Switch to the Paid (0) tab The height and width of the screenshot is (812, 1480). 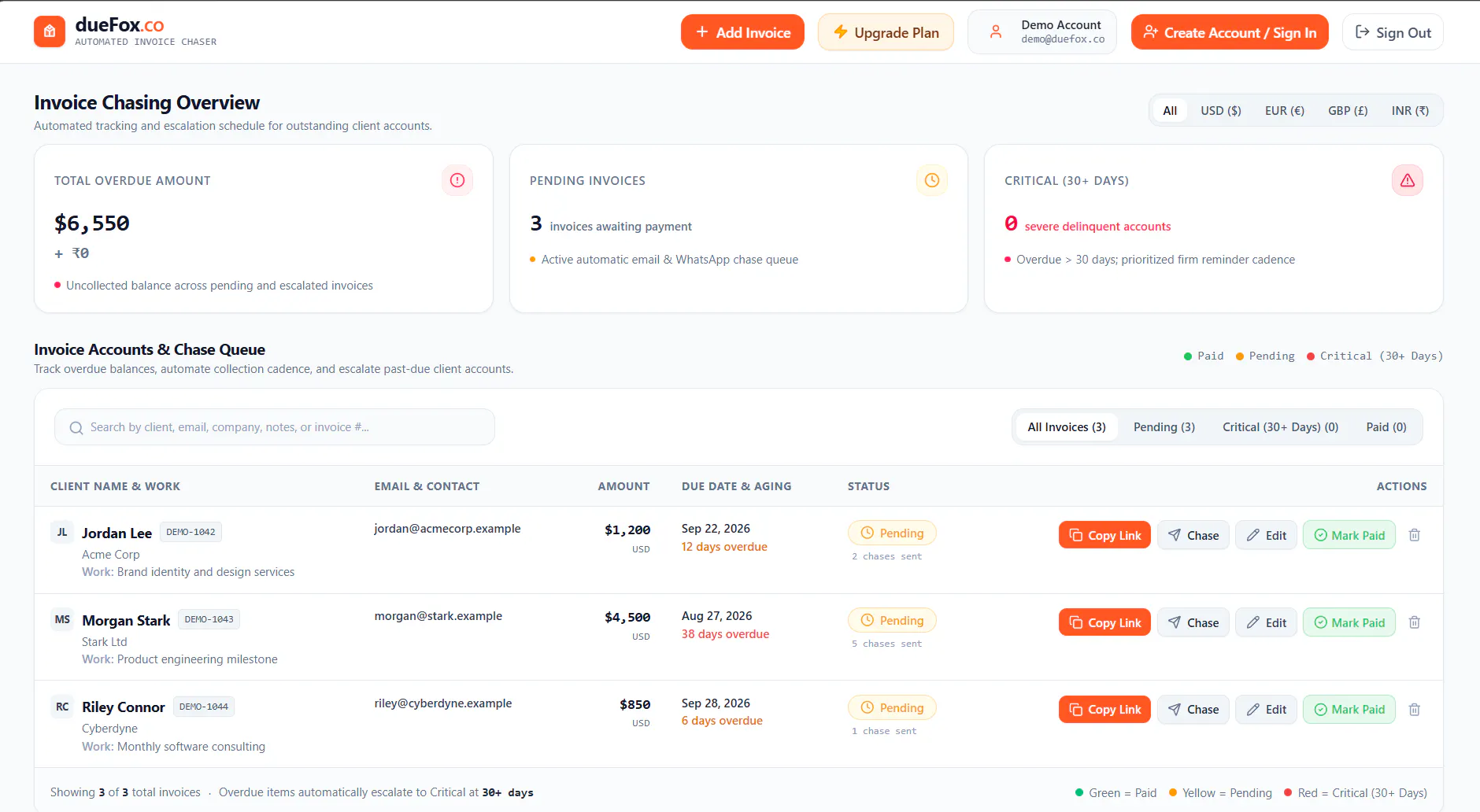click(x=1386, y=427)
